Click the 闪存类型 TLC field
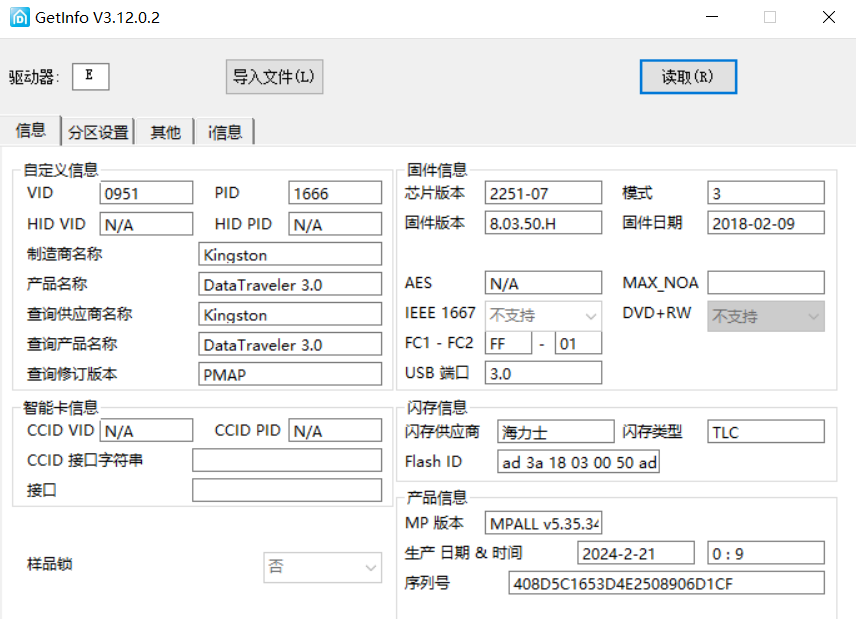856x619 pixels. tap(766, 432)
